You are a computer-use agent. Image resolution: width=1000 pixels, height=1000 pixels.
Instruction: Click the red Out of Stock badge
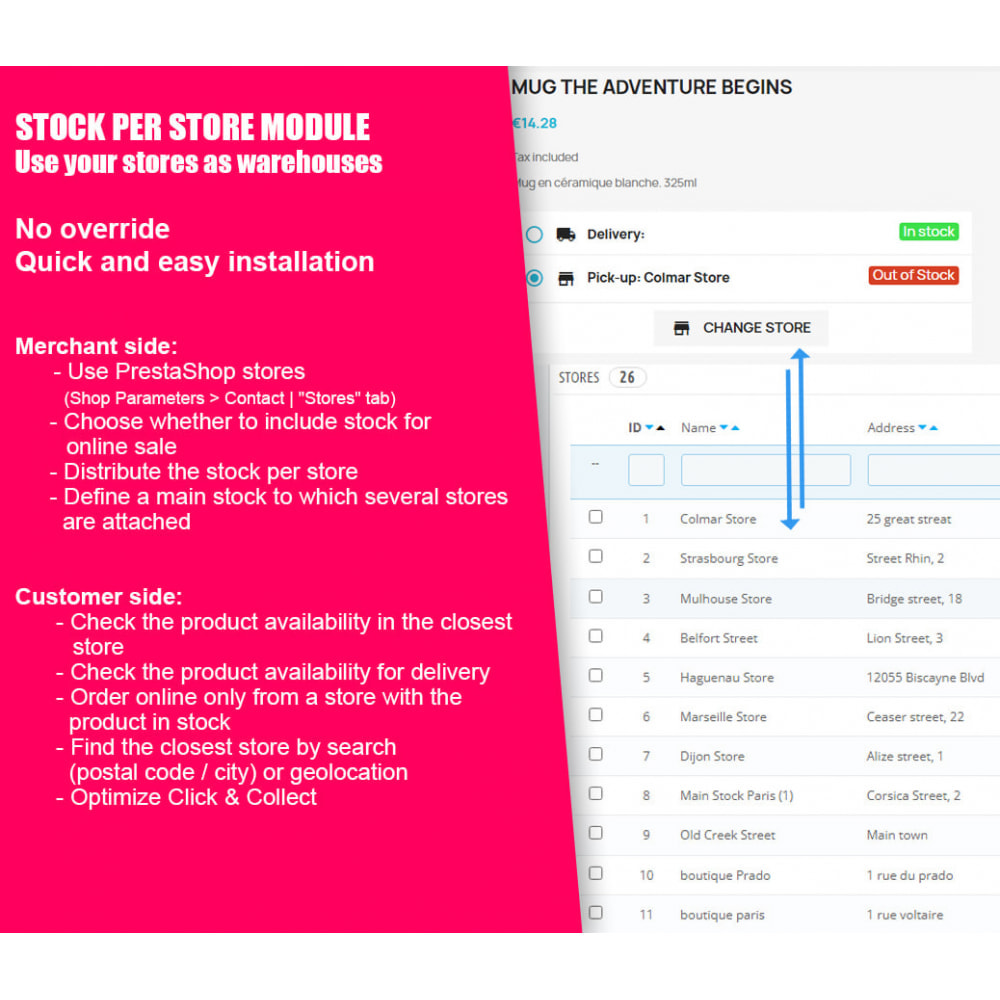click(913, 275)
